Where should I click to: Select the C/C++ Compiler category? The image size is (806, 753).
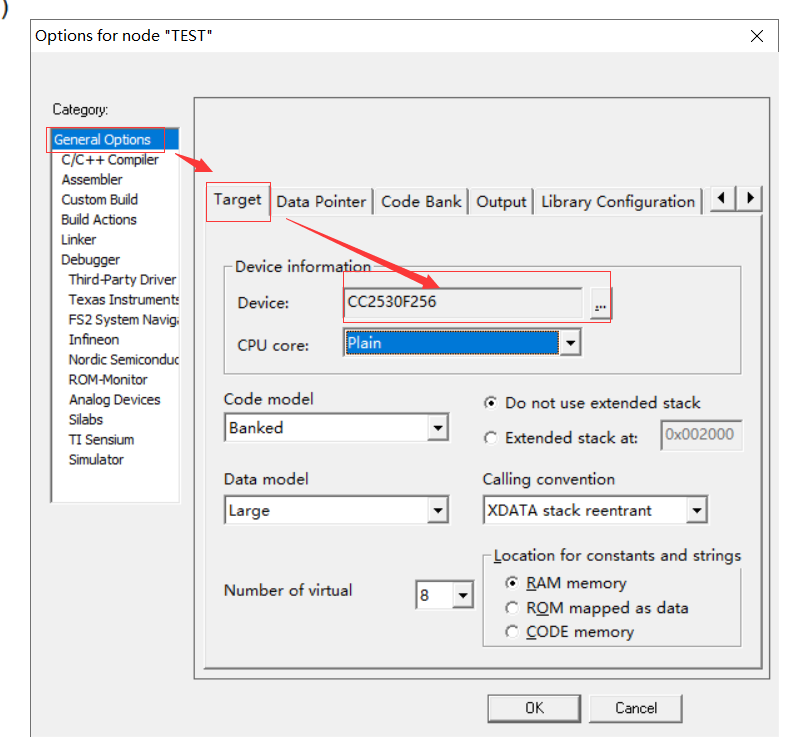pos(110,159)
